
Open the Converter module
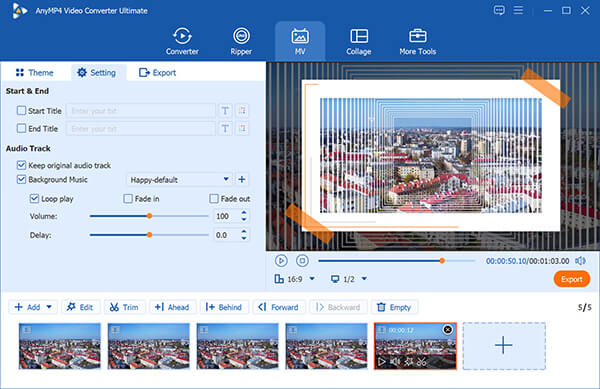[x=182, y=41]
